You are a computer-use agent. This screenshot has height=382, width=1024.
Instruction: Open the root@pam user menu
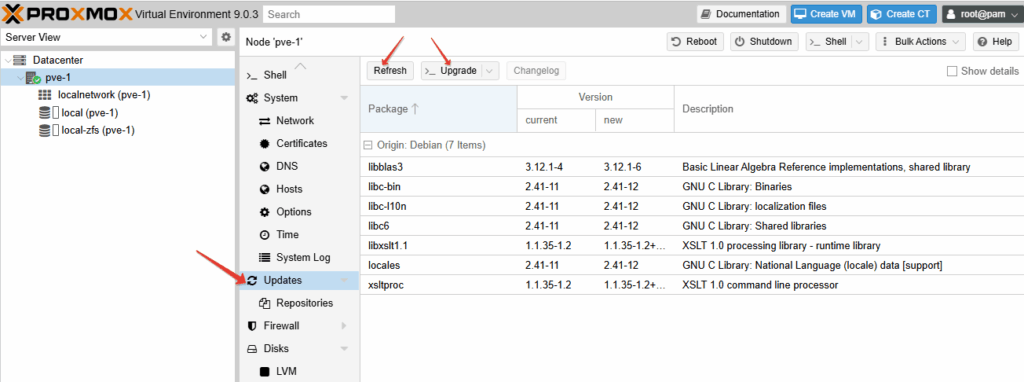tap(982, 14)
